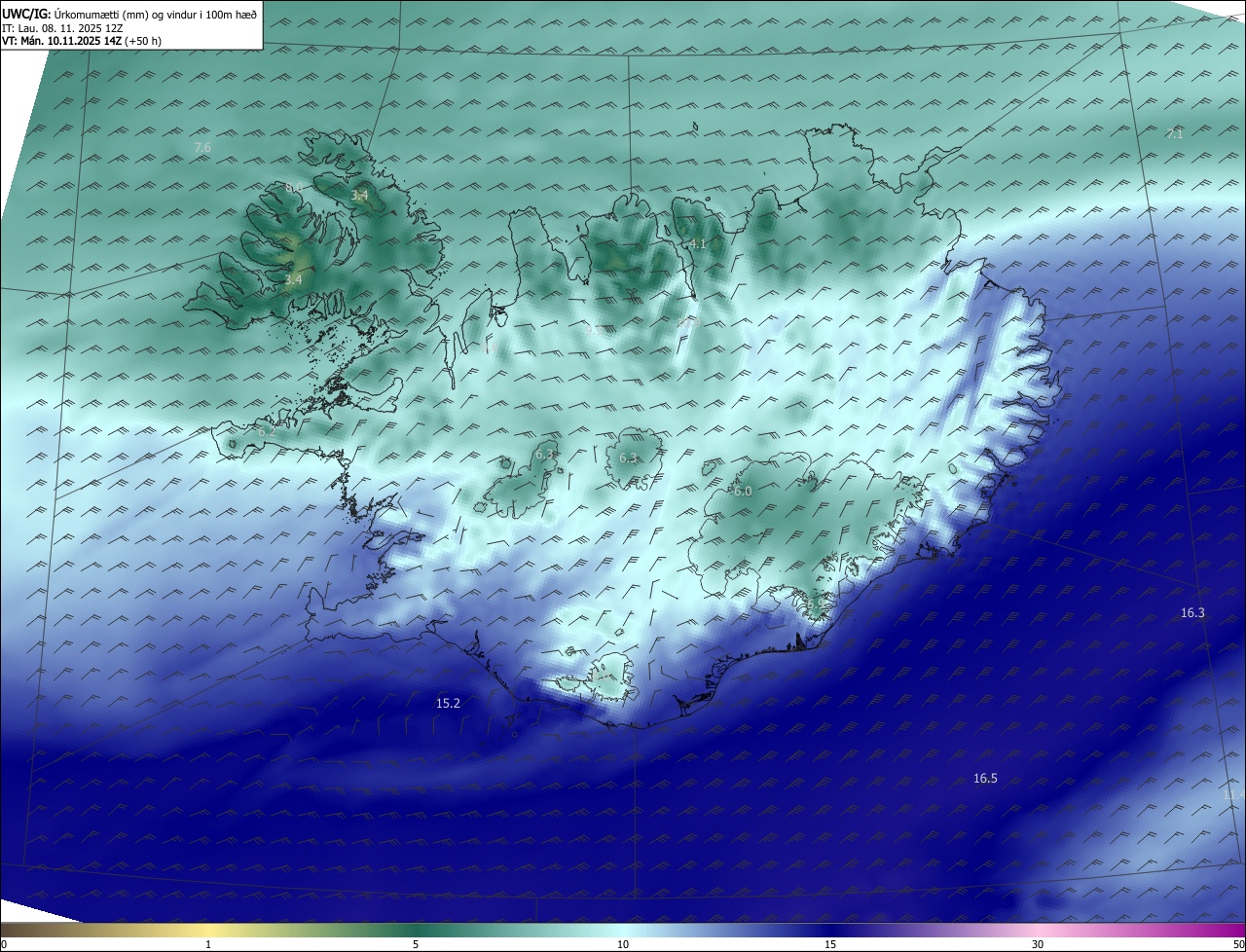Click the 16.3 value label over the sea
This screenshot has width=1246, height=952.
[x=1192, y=612]
